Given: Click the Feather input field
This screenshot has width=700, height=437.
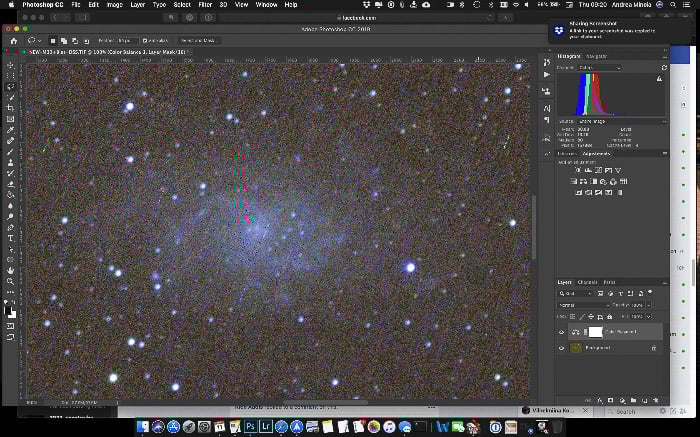Looking at the screenshot, I should click(x=127, y=41).
